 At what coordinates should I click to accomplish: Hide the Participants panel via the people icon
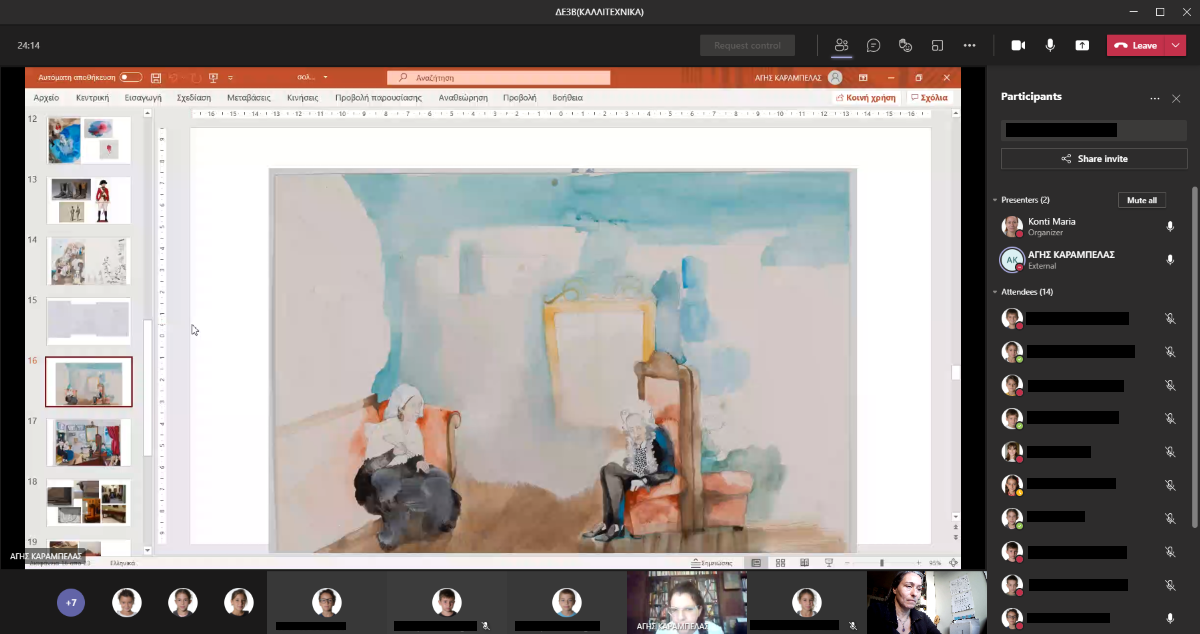tap(841, 45)
